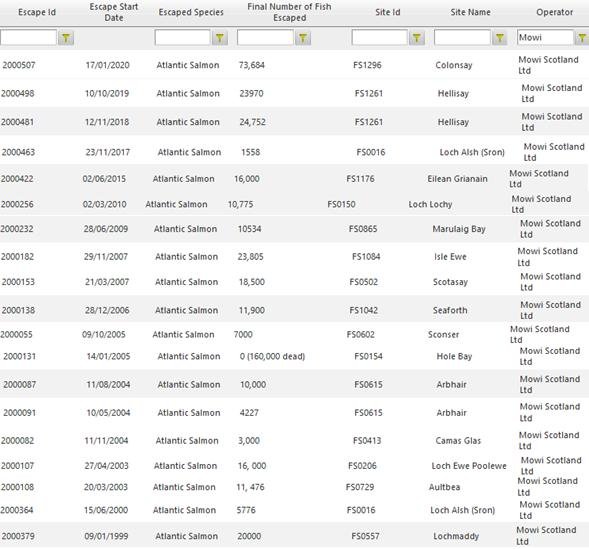Select escape Id 2000422 cell
The image size is (589, 549).
tap(17, 179)
